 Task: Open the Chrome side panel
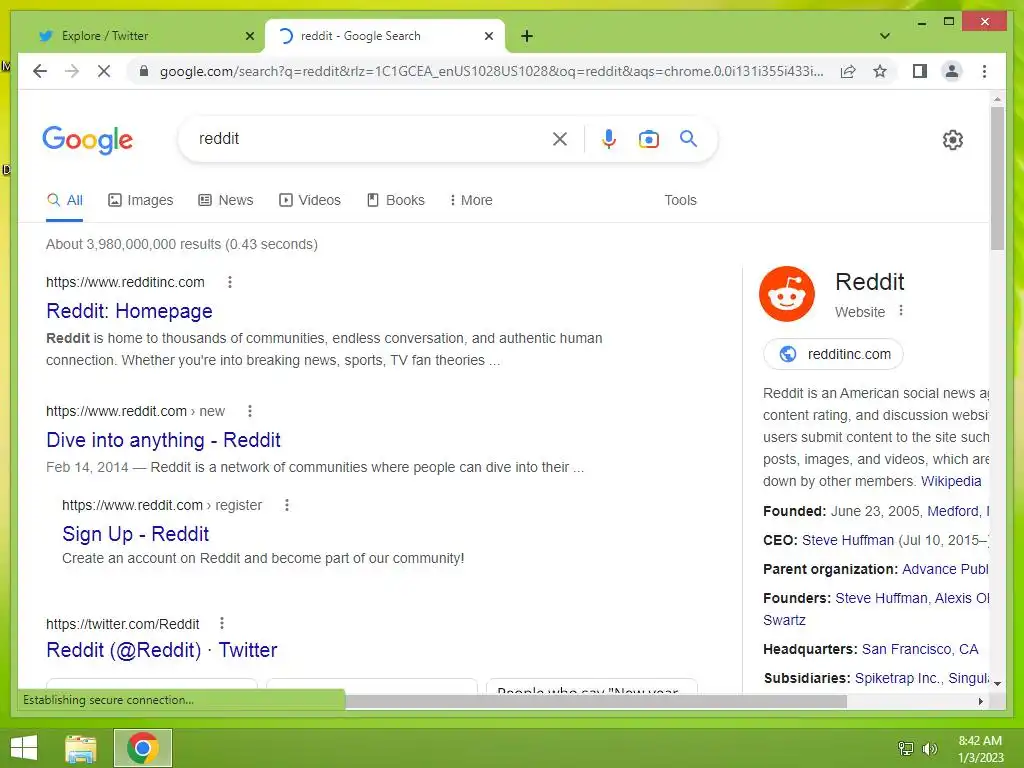pos(920,71)
